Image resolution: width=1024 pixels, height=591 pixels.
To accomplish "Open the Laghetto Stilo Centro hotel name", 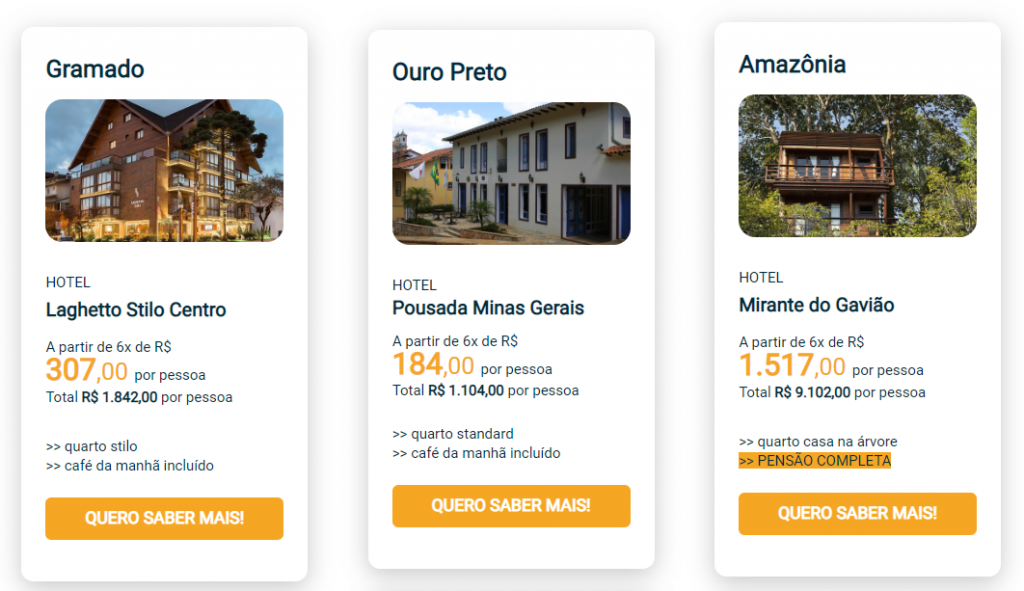I will coord(136,309).
